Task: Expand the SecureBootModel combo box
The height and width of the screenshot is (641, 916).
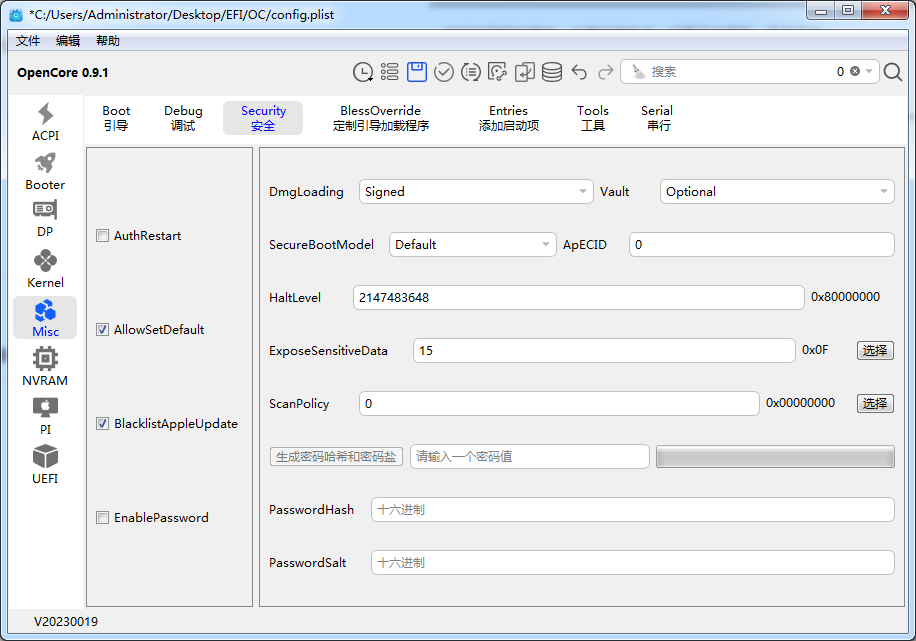Action: (472, 245)
